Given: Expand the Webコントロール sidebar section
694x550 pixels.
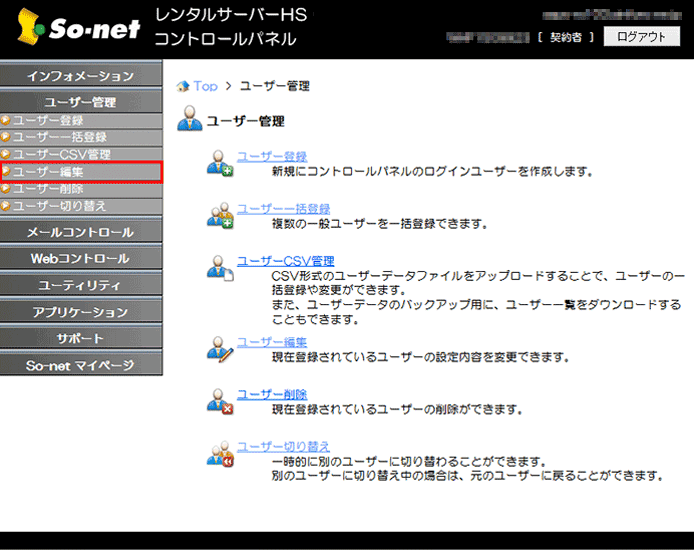Looking at the screenshot, I should pos(80,258).
